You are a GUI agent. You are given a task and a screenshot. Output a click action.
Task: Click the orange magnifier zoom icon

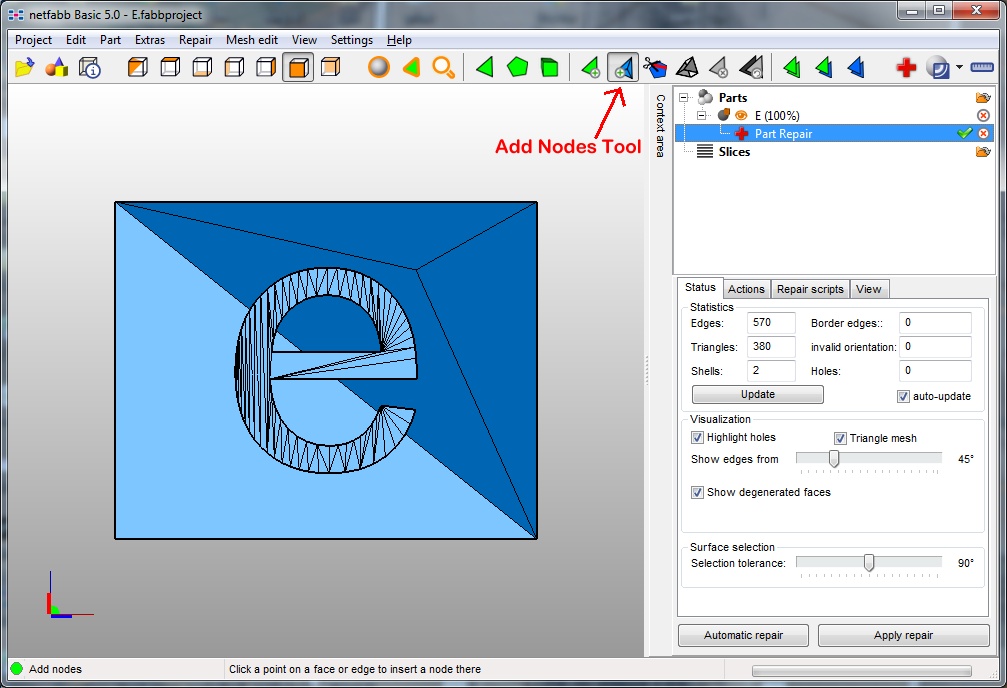coord(443,67)
